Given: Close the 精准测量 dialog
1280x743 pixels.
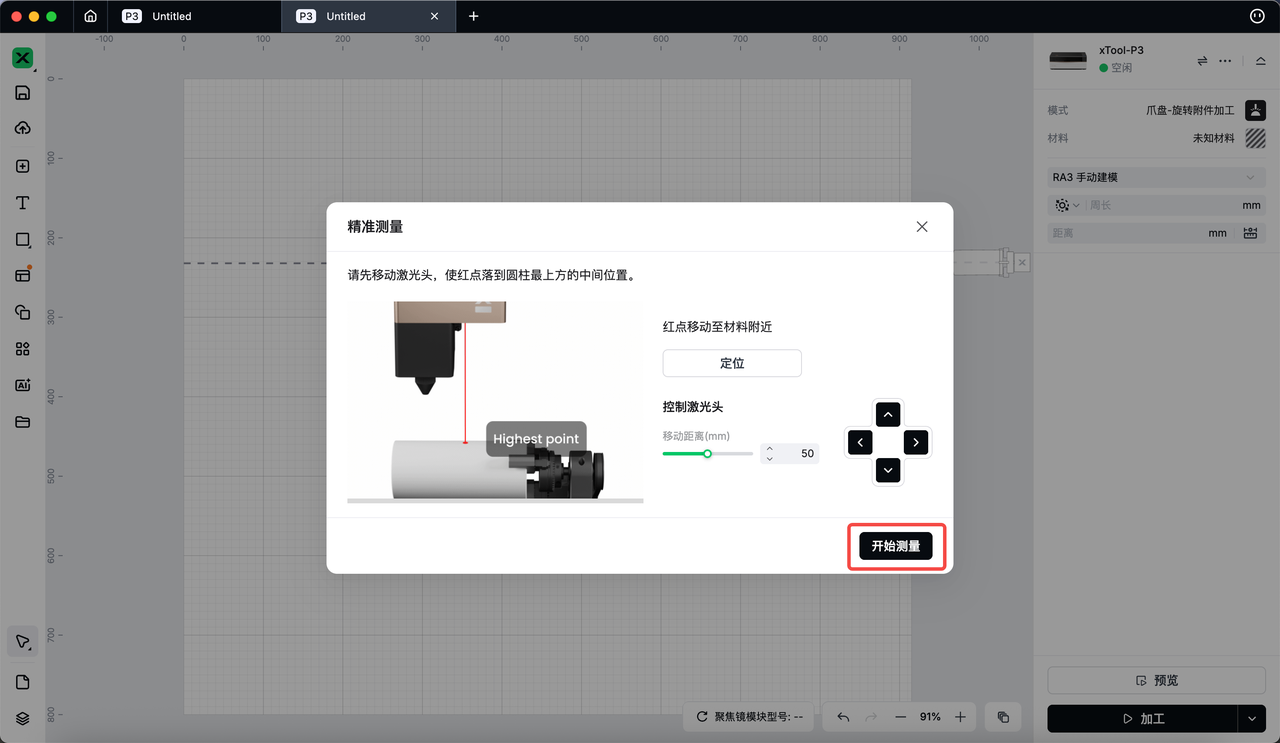Looking at the screenshot, I should point(922,227).
